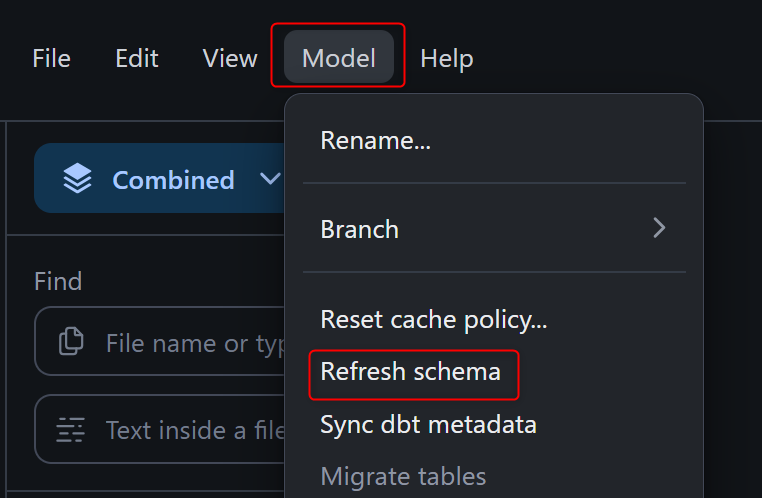Focus the File name or type field
This screenshot has width=762, height=498.
(190, 343)
